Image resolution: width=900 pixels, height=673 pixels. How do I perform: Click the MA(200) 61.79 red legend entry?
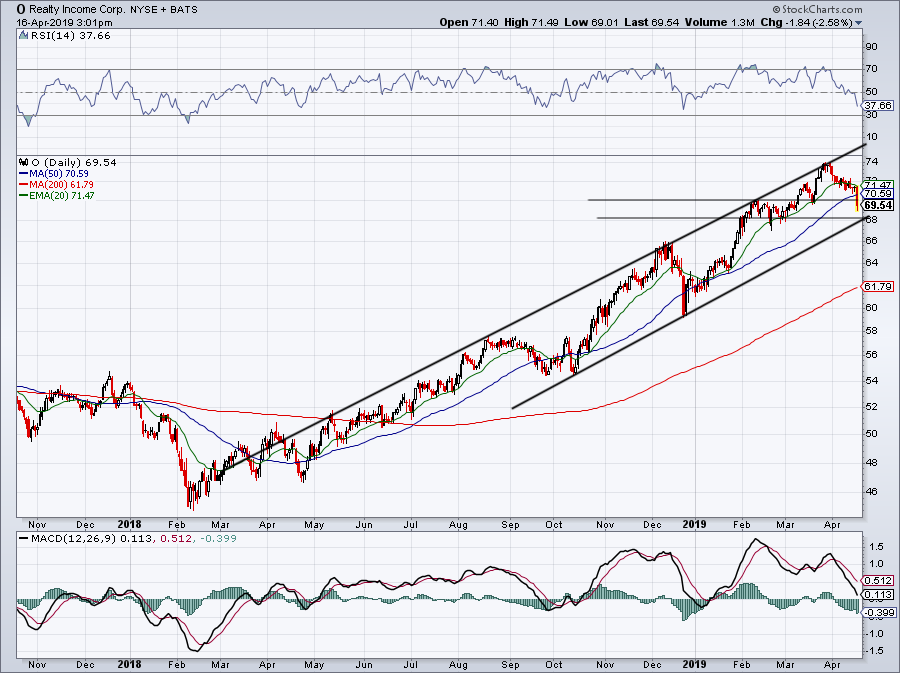56,185
